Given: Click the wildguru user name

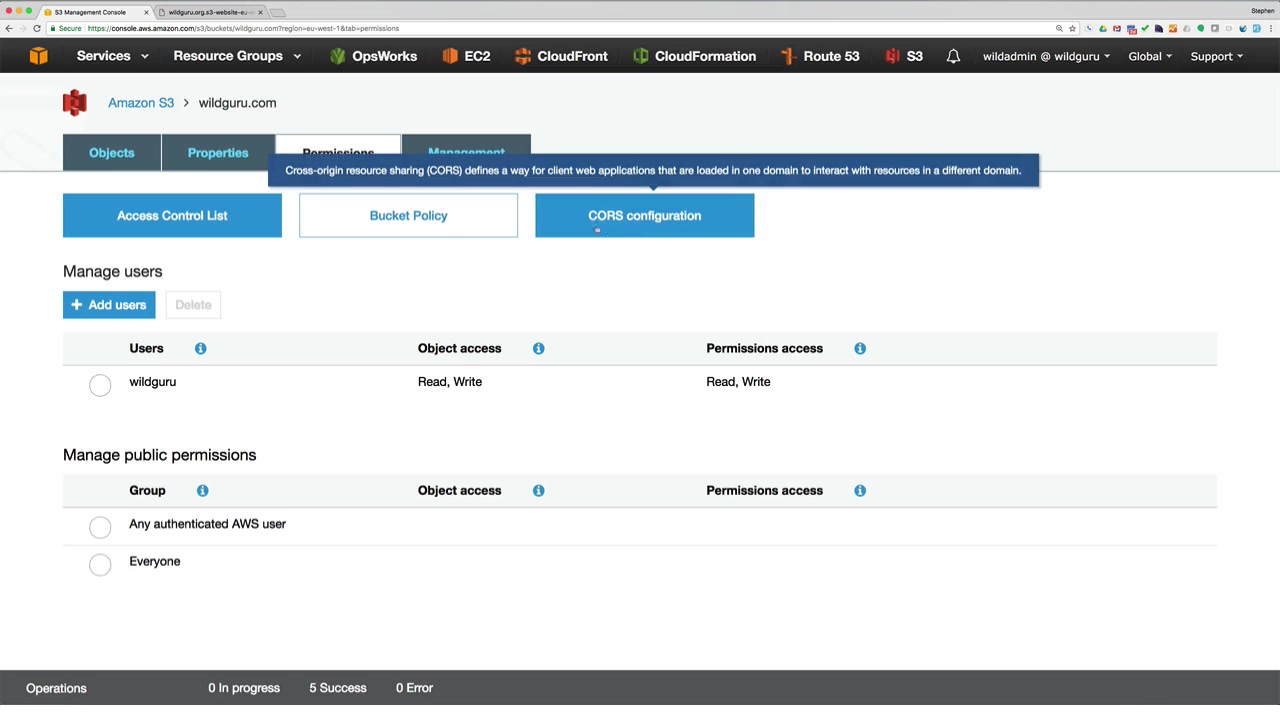Looking at the screenshot, I should (153, 382).
